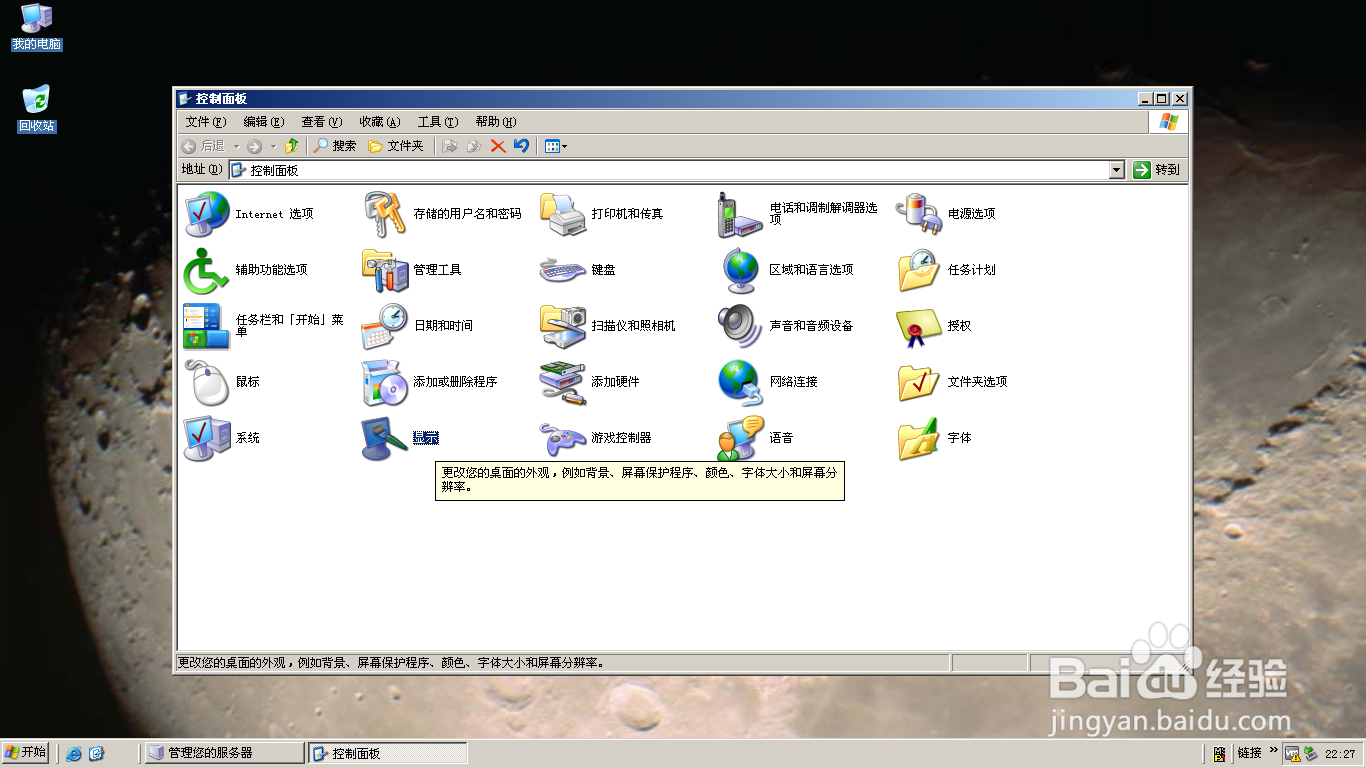Open the 帮助(H) menu
The image size is (1366, 768).
495,122
